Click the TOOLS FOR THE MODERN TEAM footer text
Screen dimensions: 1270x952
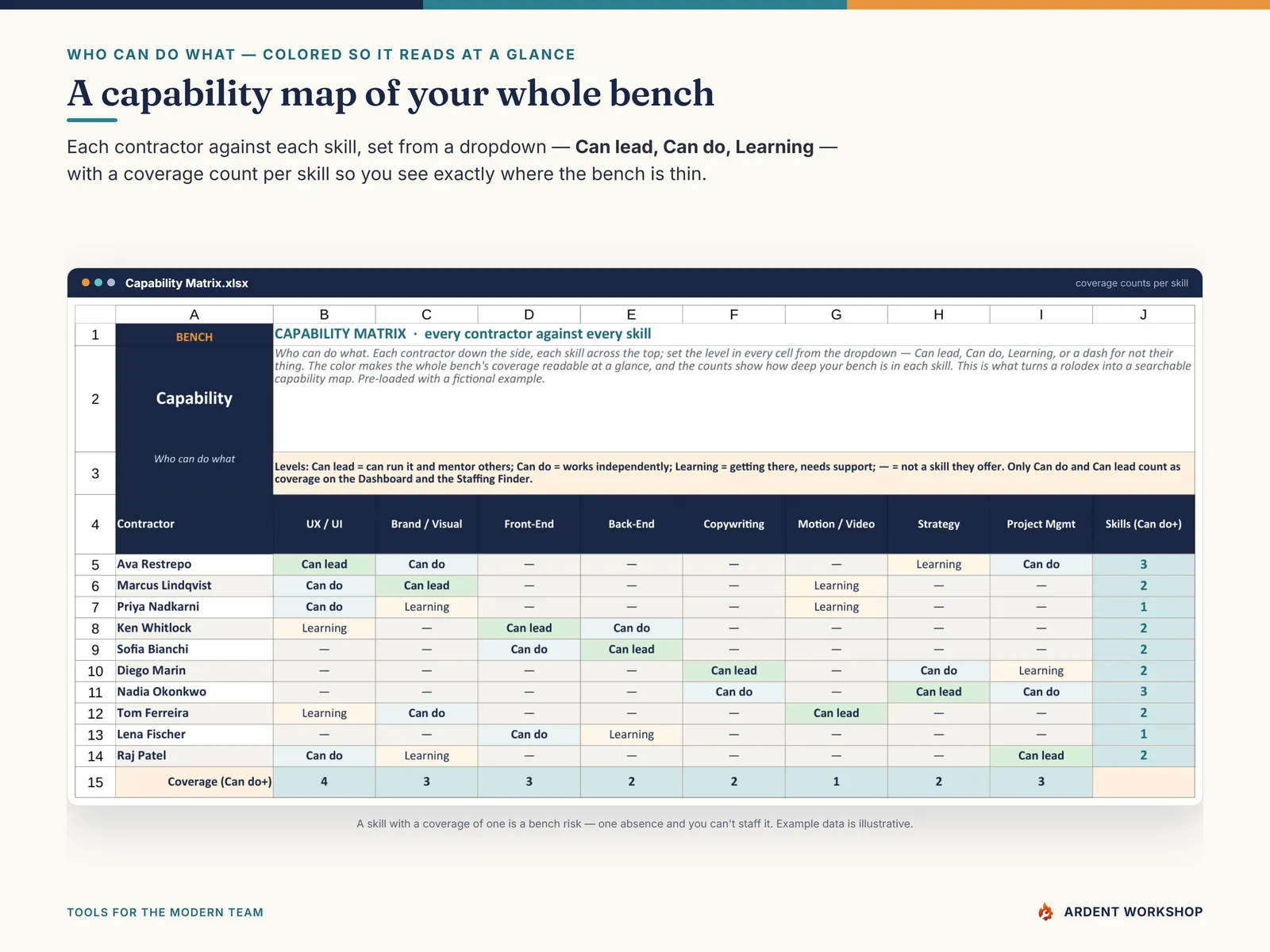165,912
